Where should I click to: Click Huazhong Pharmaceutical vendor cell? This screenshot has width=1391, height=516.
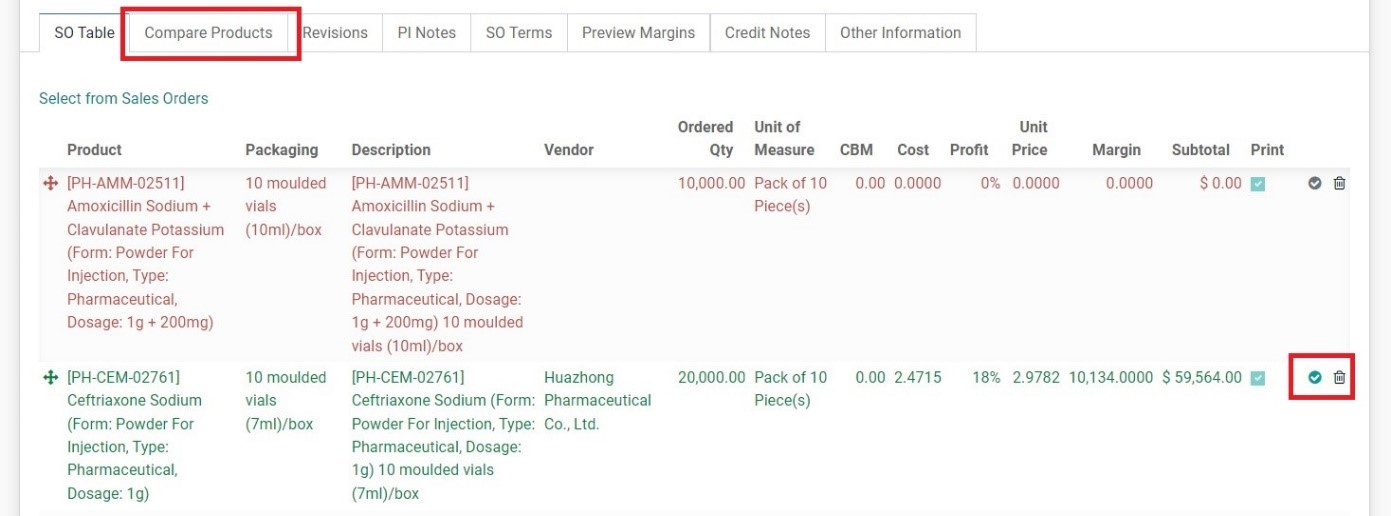[597, 401]
